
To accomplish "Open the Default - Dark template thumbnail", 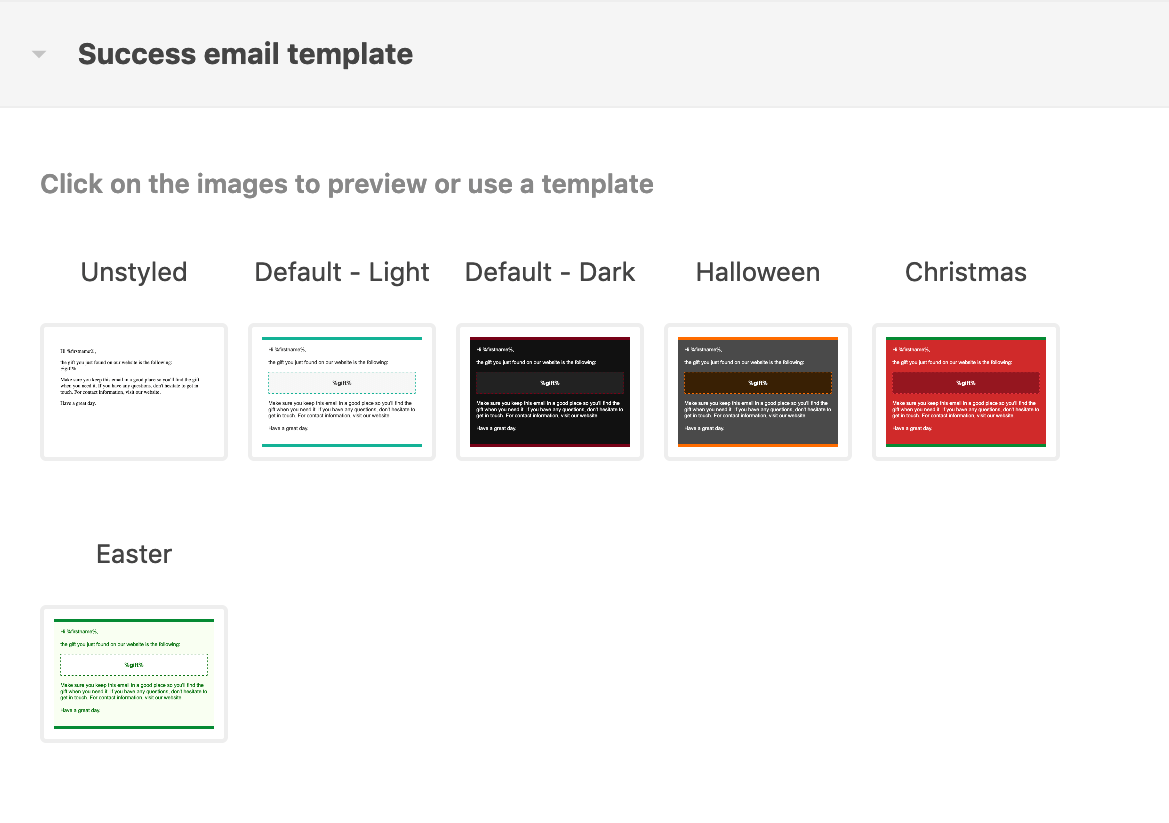I will click(x=549, y=392).
